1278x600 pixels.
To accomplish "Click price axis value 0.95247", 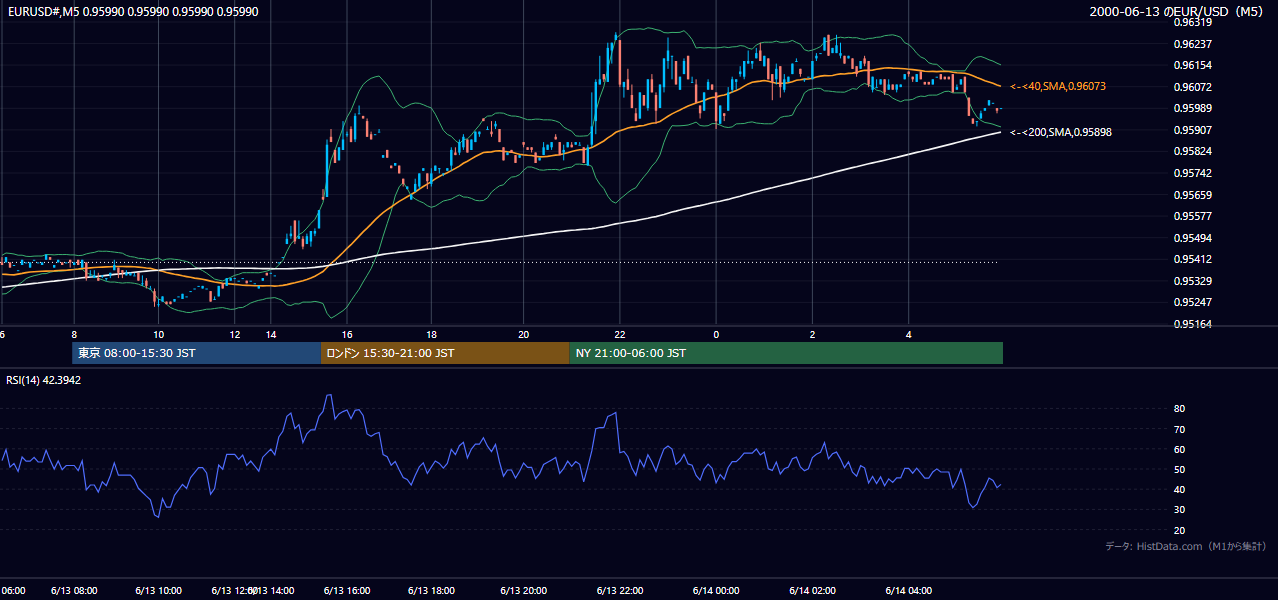I will coord(1193,302).
